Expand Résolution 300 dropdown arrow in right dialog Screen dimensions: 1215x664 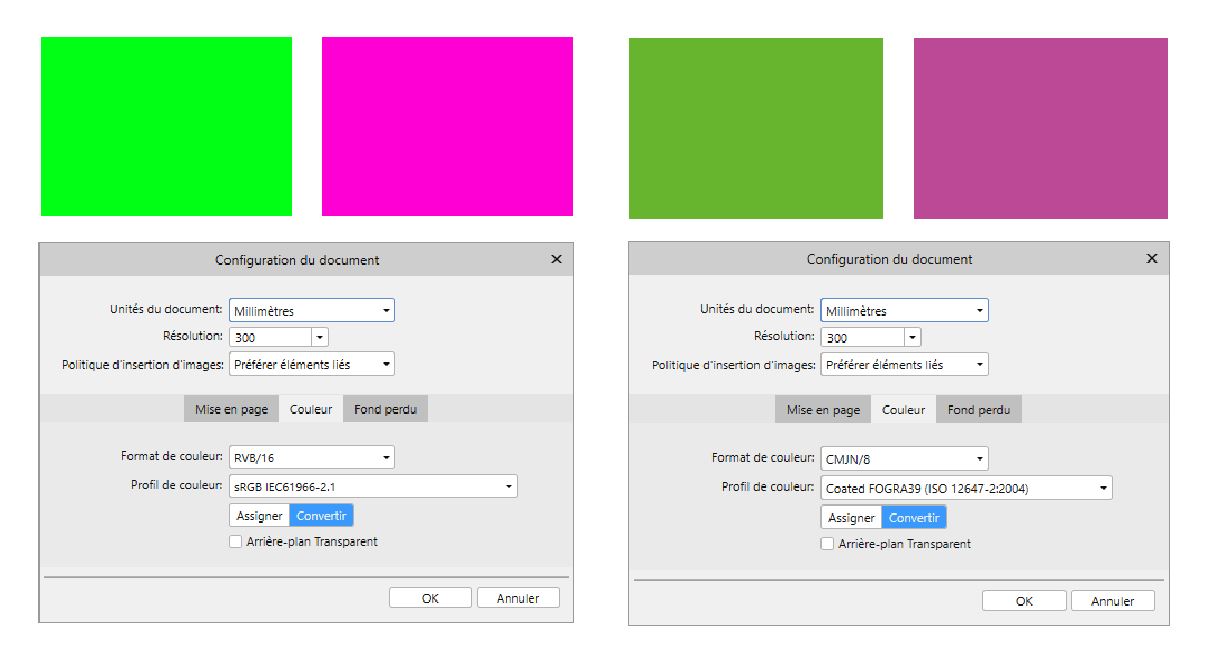(x=911, y=337)
